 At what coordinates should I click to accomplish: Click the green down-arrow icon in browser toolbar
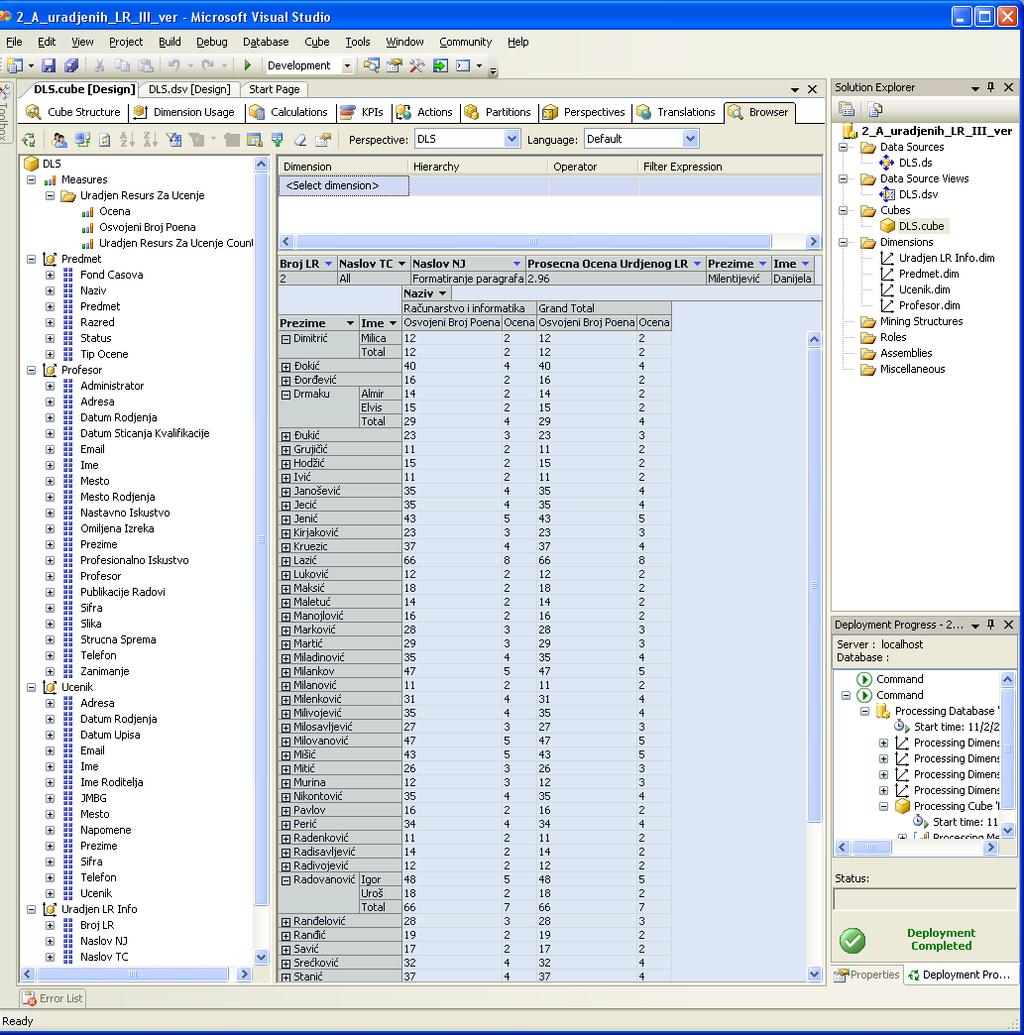click(277, 139)
